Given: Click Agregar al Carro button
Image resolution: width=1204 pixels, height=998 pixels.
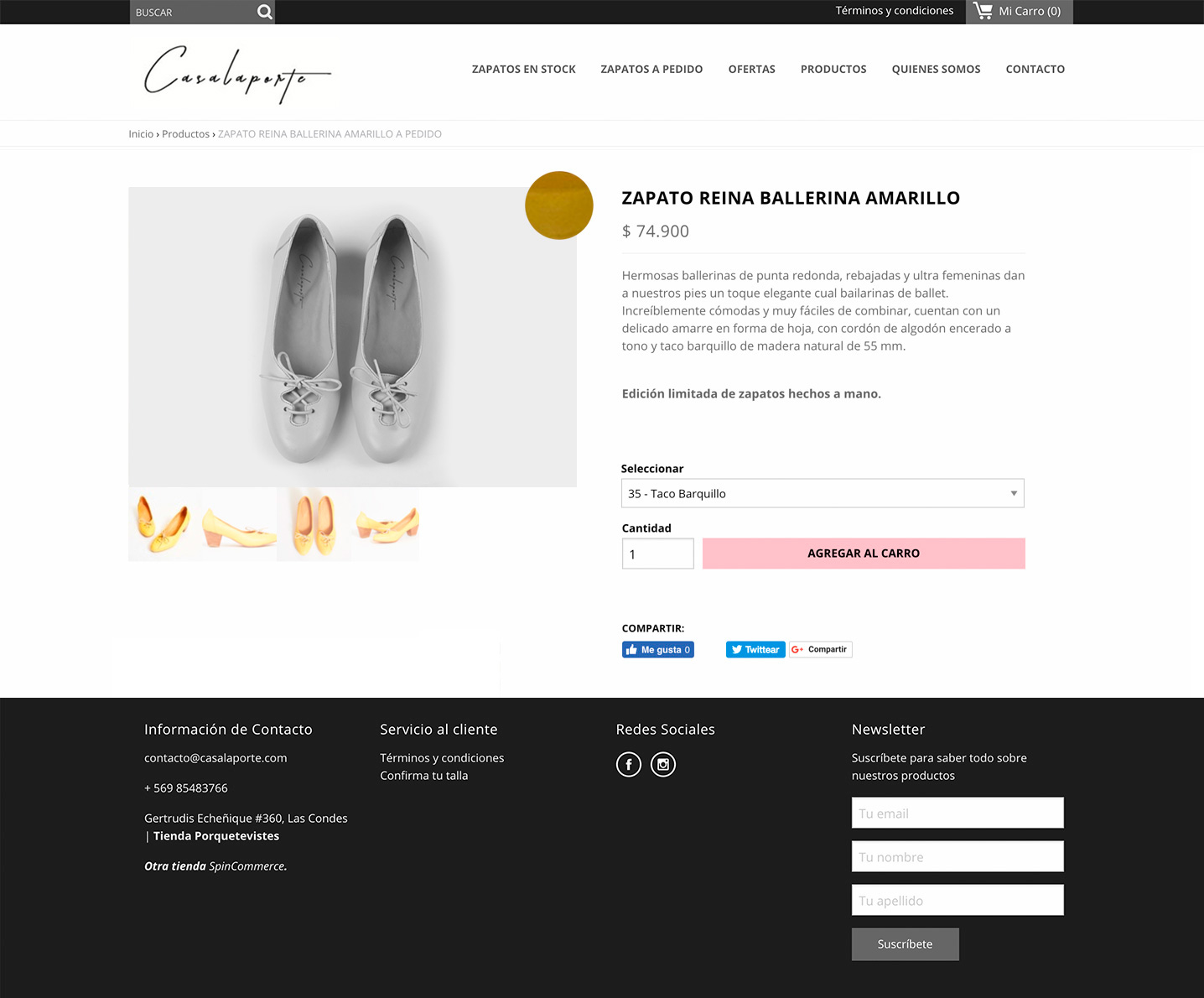Looking at the screenshot, I should click(x=864, y=554).
